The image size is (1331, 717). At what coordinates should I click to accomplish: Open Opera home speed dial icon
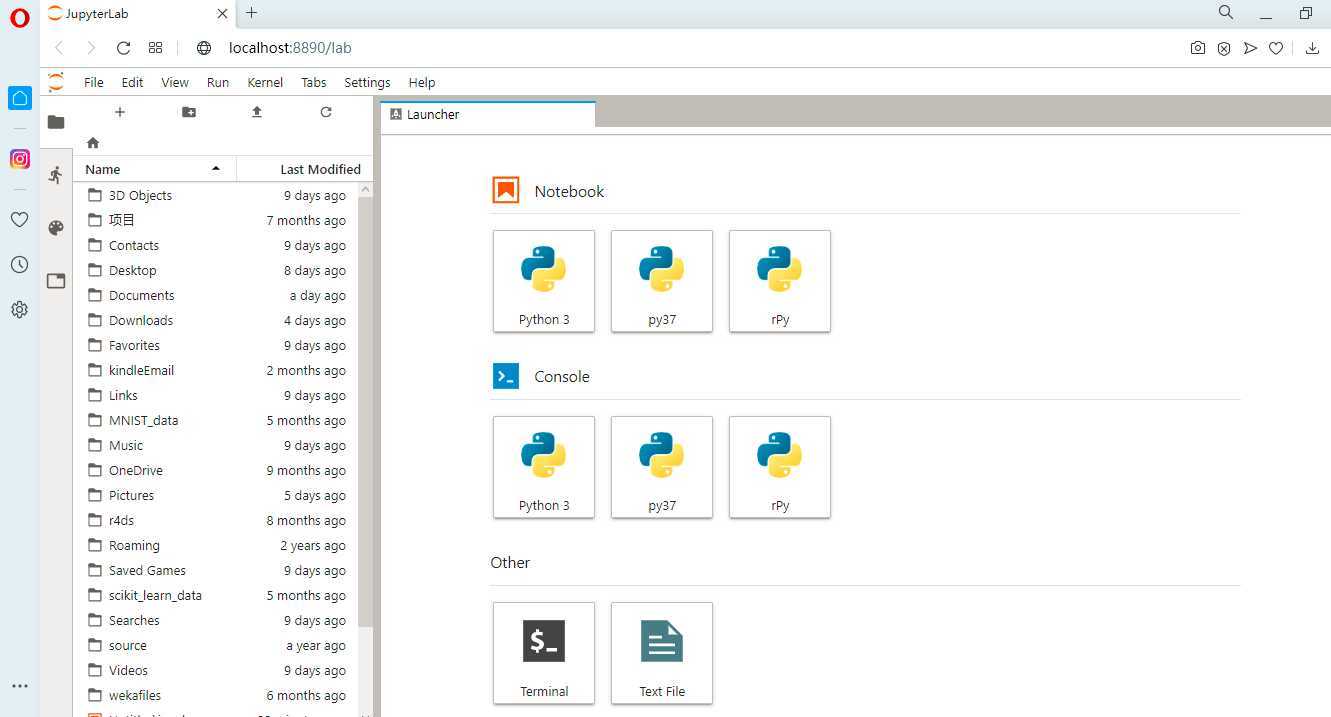[x=20, y=97]
